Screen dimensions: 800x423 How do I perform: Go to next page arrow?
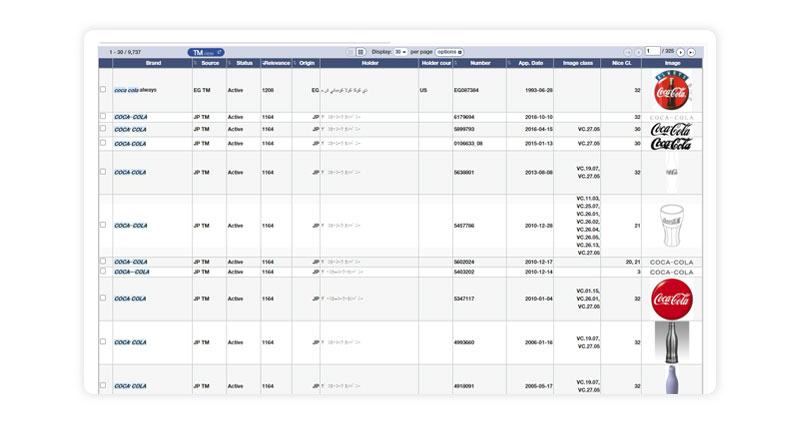pyautogui.click(x=681, y=52)
